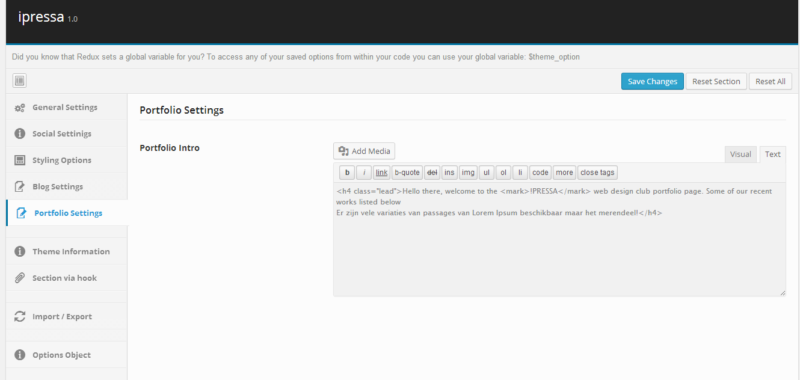Insert bold tag with b button
800x380 pixels.
pos(347,173)
